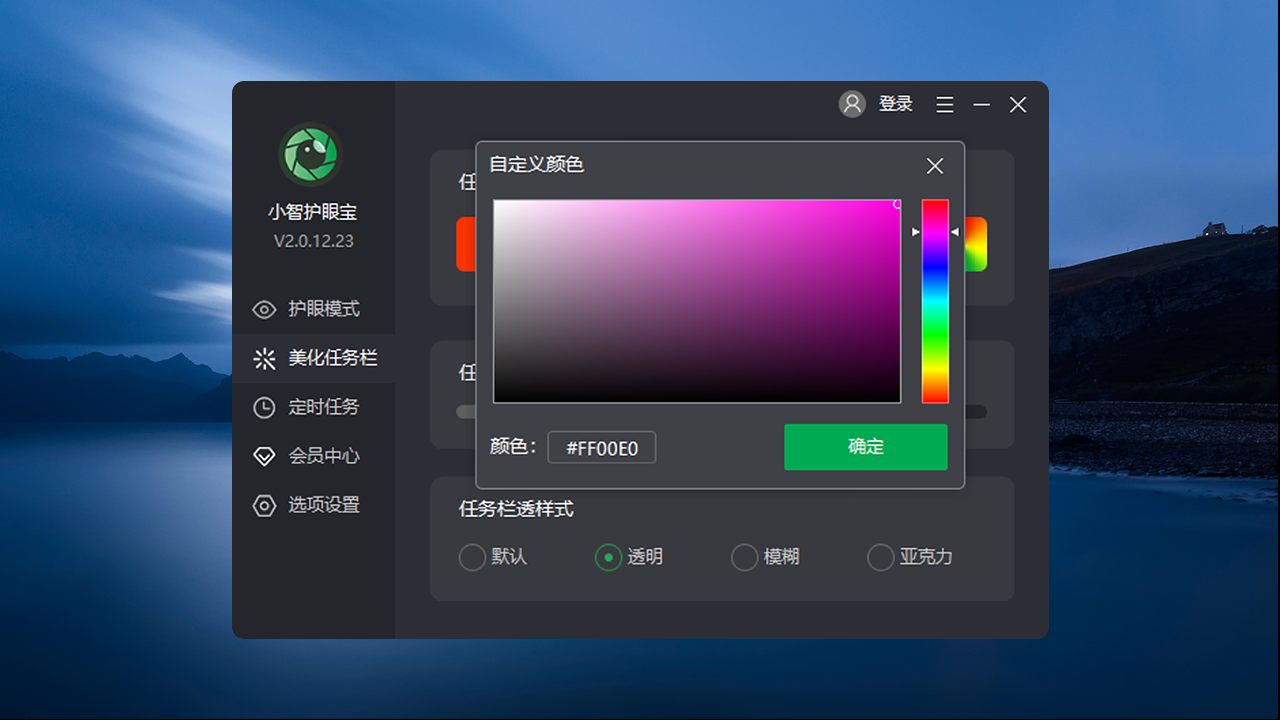Select the 亚克力 taskbar style
This screenshot has width=1280, height=720.
[880, 557]
